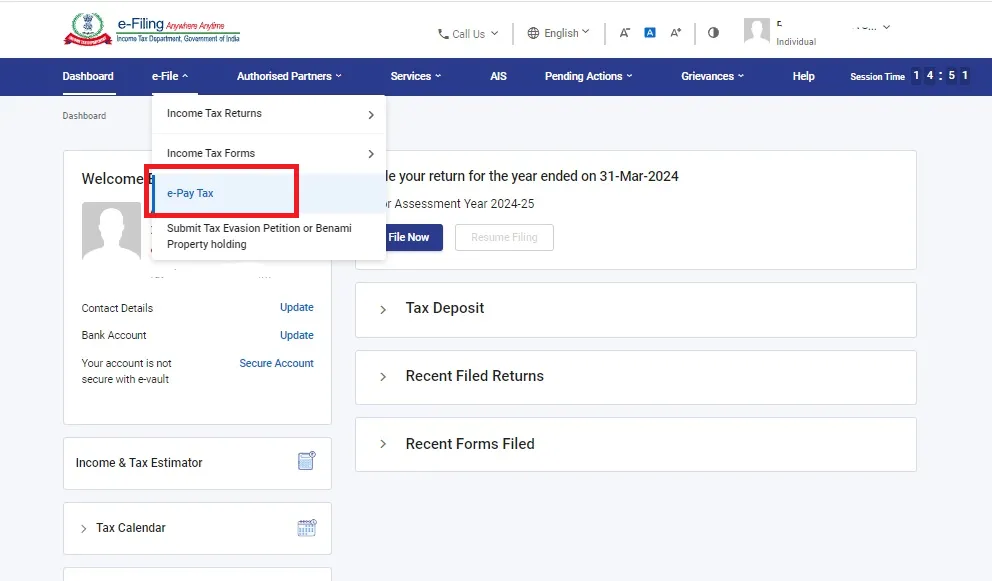The image size is (992, 581).
Task: Open the English language dropdown
Action: tap(558, 32)
